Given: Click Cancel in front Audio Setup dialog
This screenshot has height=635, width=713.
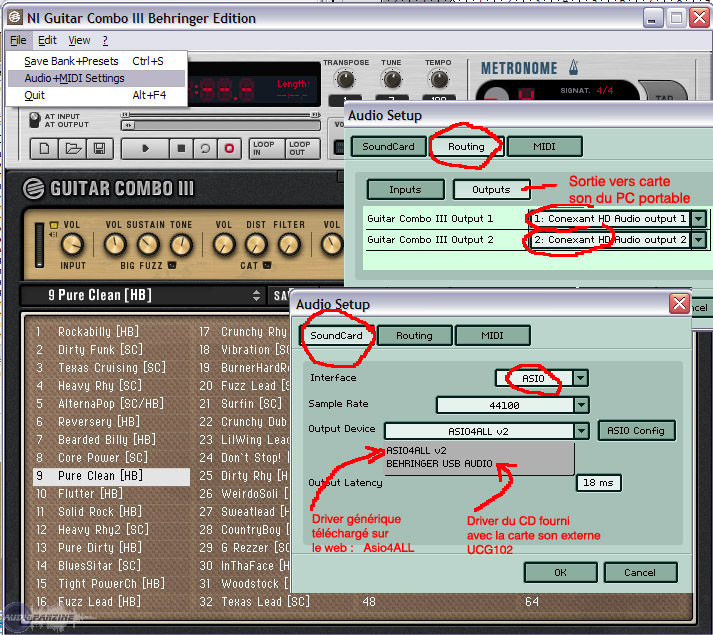Looking at the screenshot, I should pos(640,572).
